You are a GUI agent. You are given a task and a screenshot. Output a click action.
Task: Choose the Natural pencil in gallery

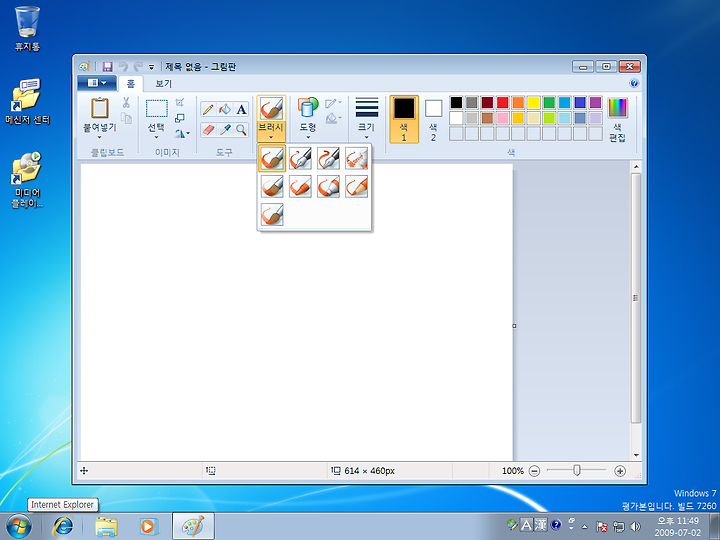coord(356,186)
